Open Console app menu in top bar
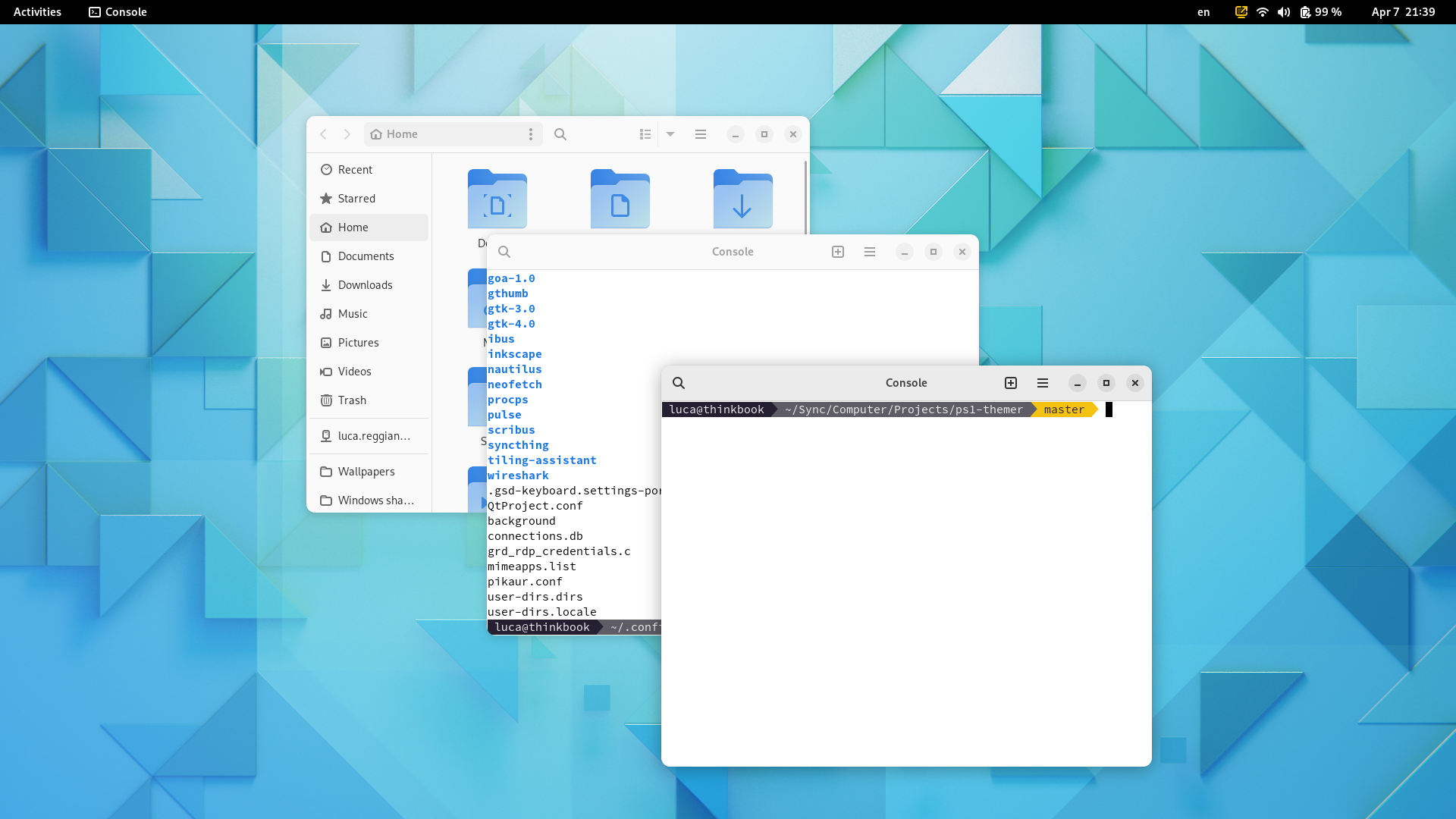 (x=118, y=12)
